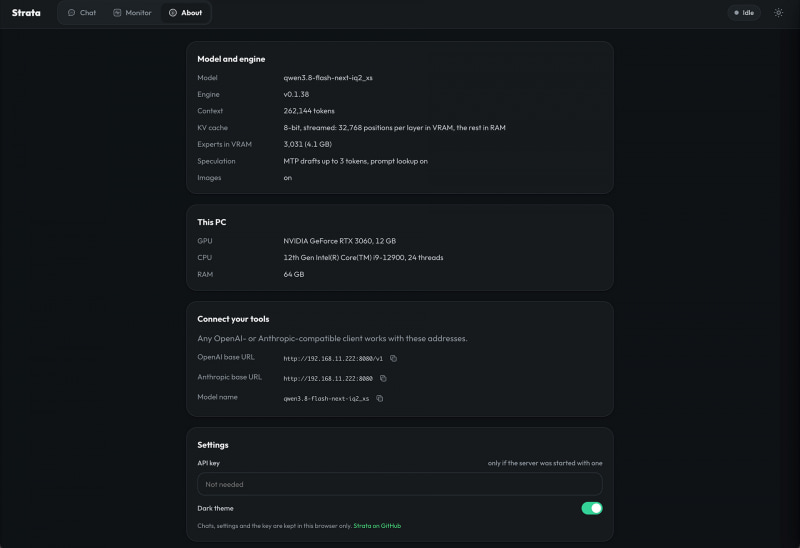The height and width of the screenshot is (548, 800).
Task: Click the hint only if the server was started with one
Action: (545, 463)
